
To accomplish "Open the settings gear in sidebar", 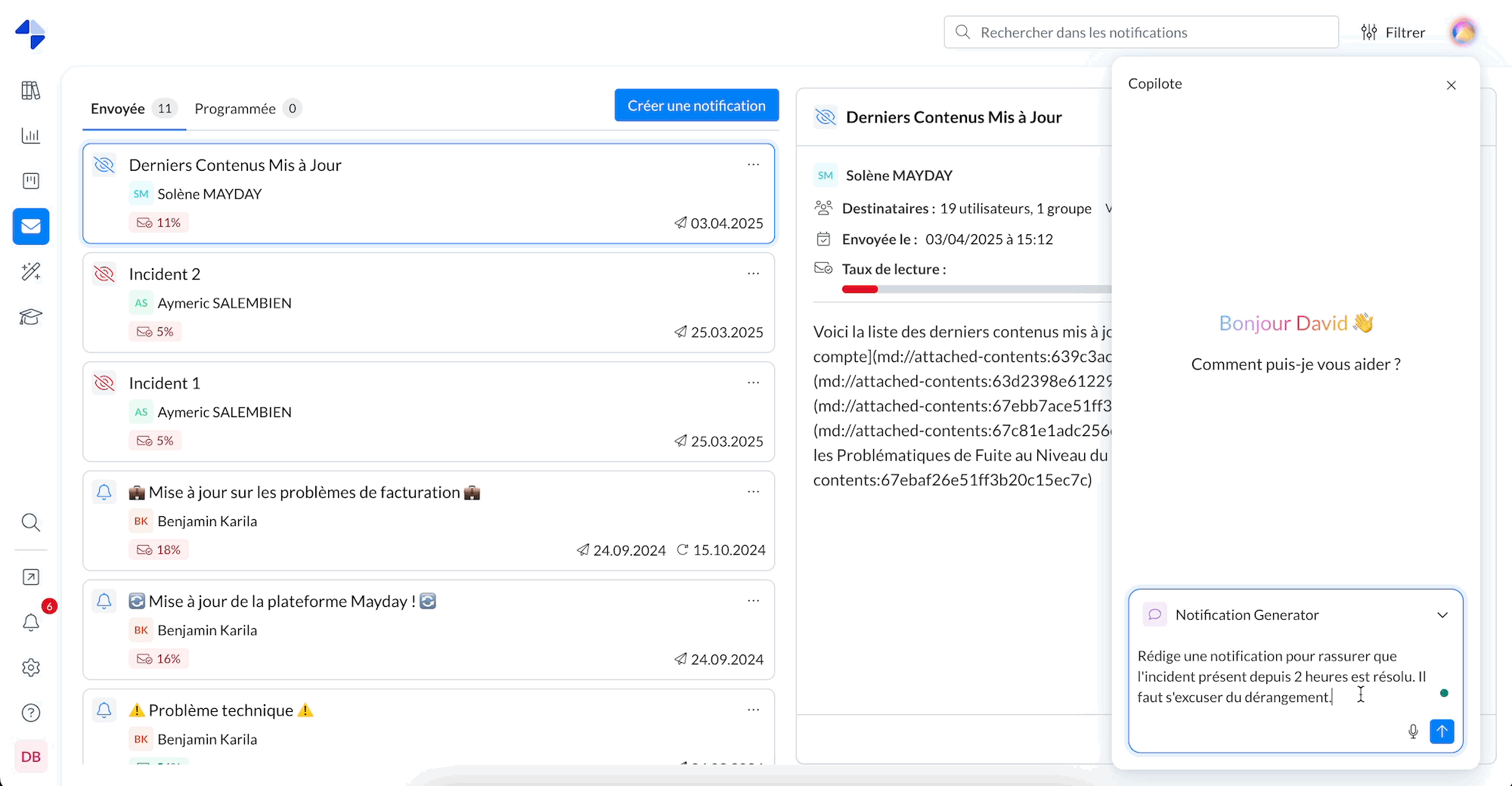I will [31, 667].
